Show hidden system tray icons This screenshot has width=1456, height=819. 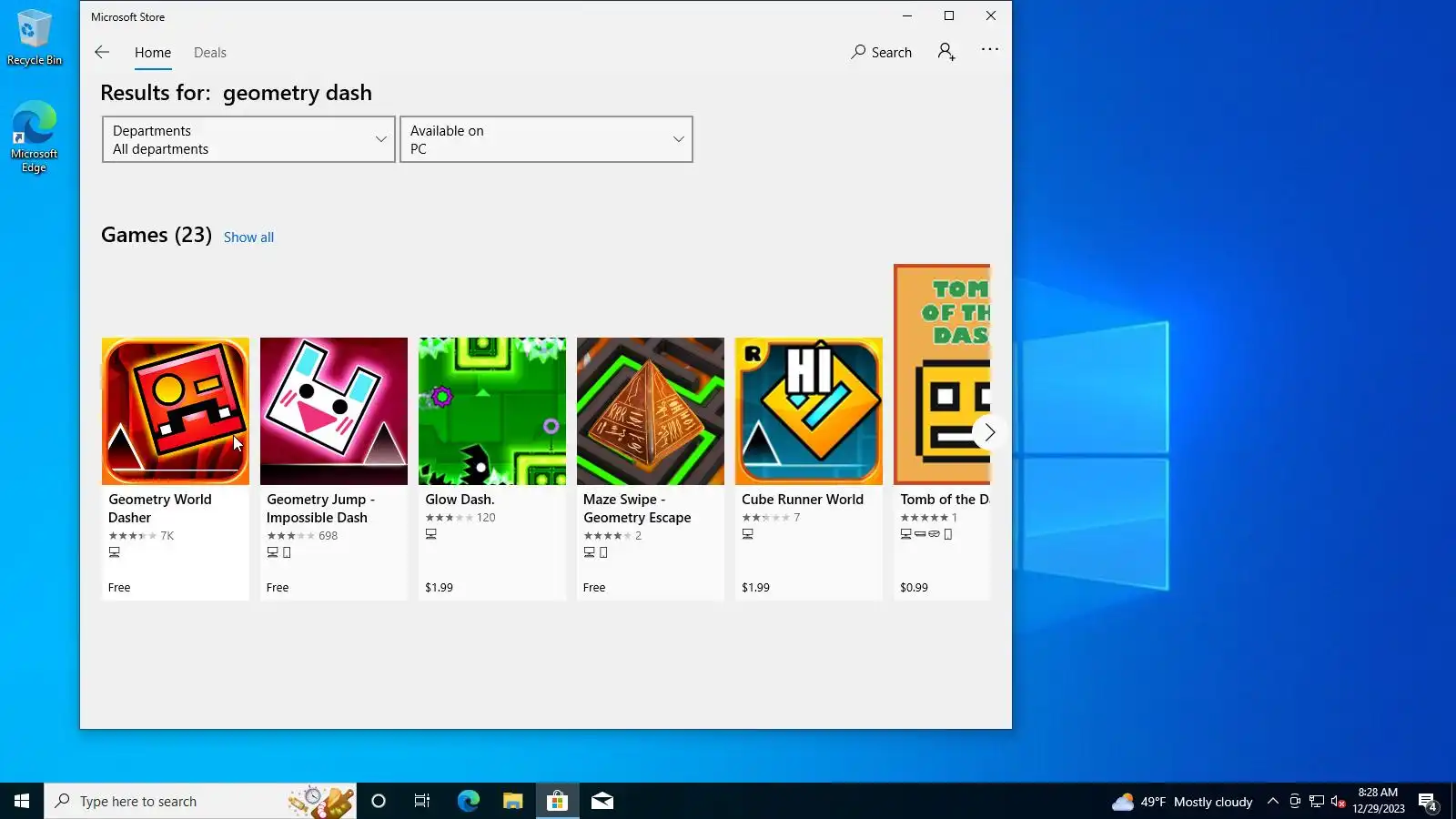[1273, 802]
